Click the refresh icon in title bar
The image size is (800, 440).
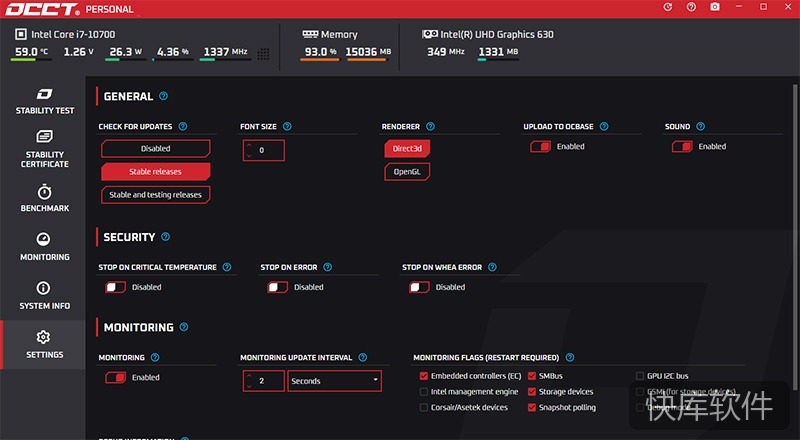[x=667, y=7]
